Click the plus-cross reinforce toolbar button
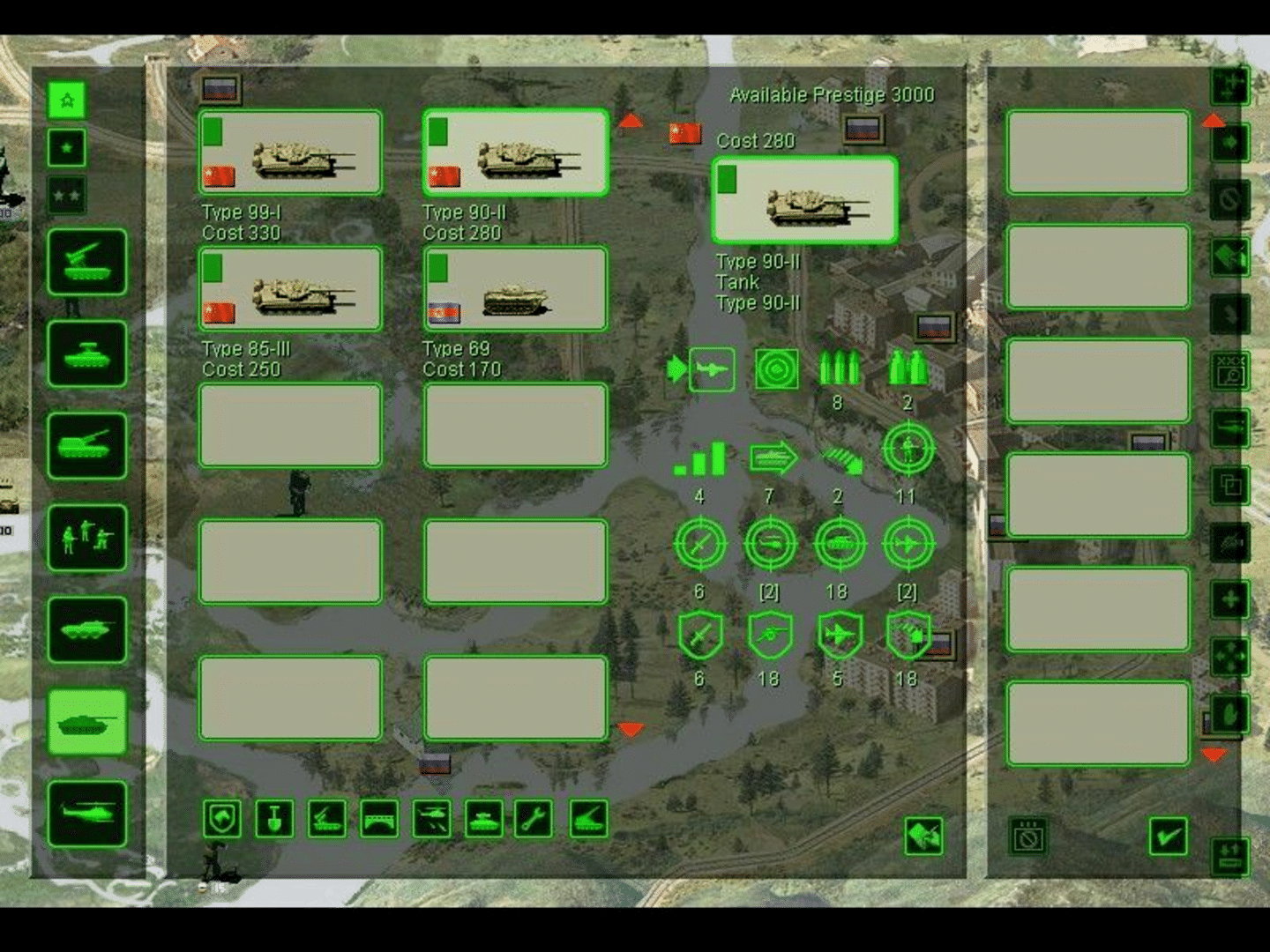The image size is (1270, 952). click(x=1229, y=600)
